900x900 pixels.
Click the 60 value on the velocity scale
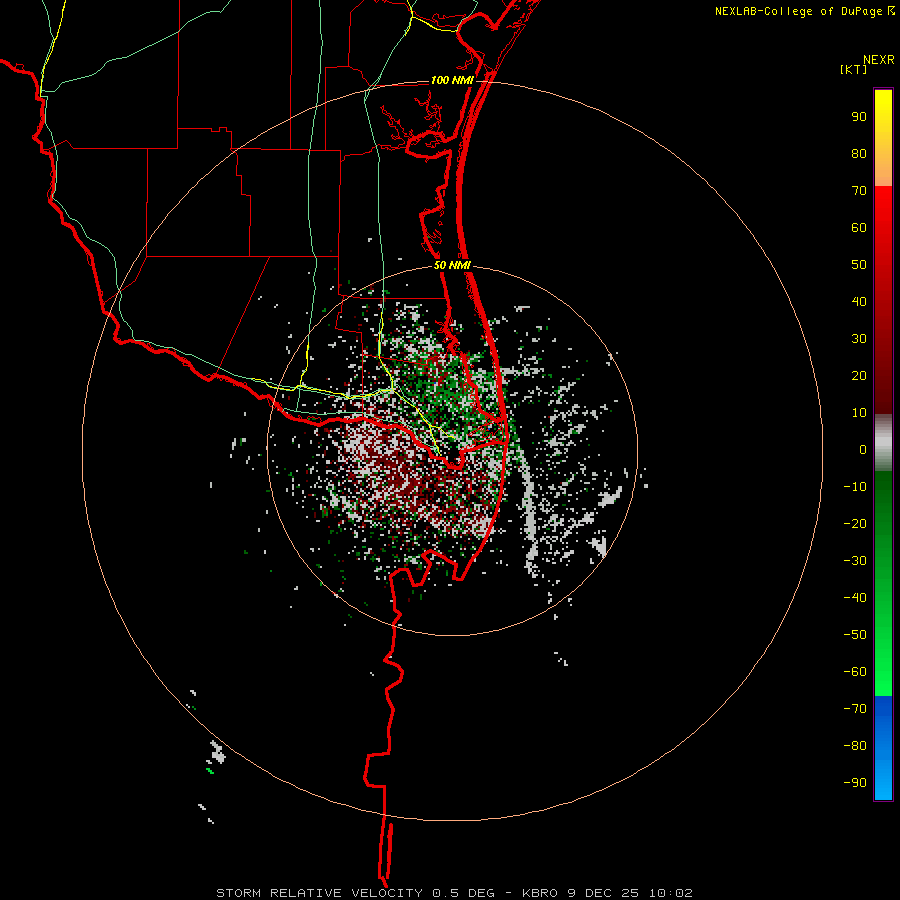[859, 228]
